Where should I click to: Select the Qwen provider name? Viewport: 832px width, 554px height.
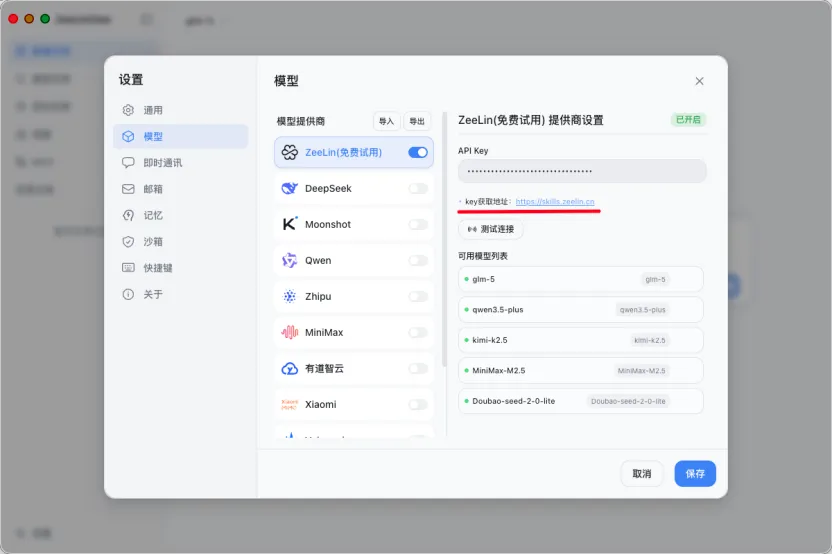point(318,261)
